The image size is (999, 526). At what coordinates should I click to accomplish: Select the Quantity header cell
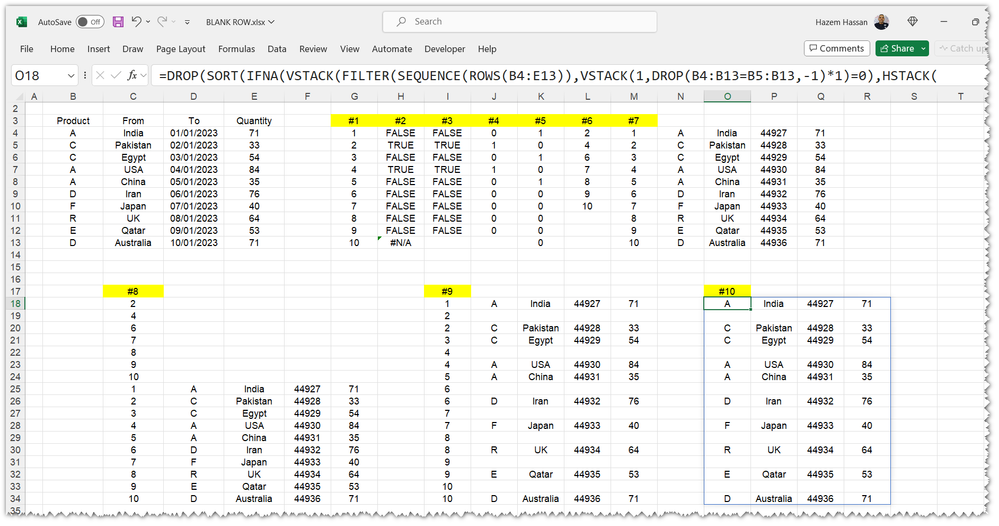[254, 120]
